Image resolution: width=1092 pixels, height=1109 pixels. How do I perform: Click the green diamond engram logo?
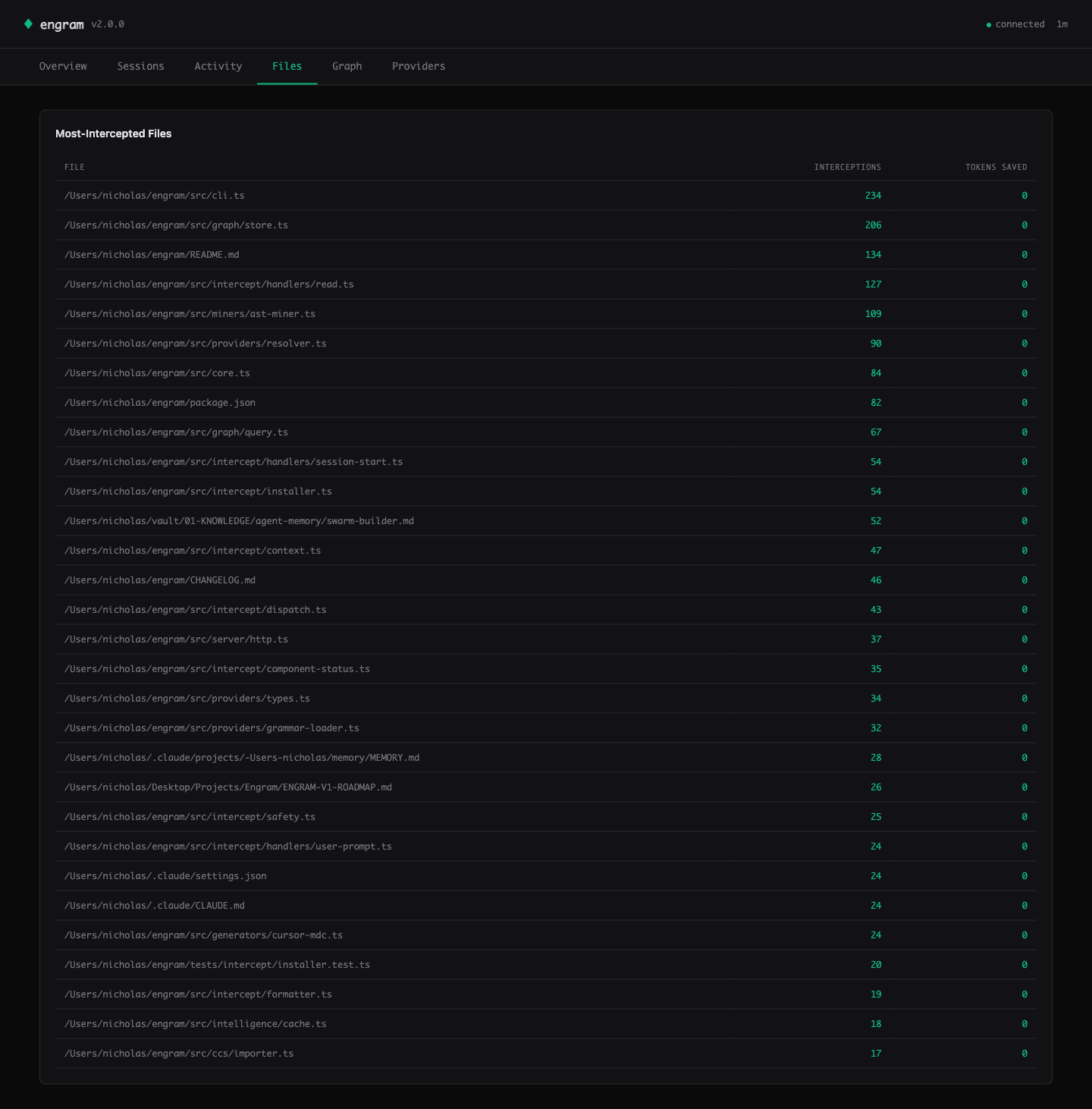pyautogui.click(x=28, y=24)
